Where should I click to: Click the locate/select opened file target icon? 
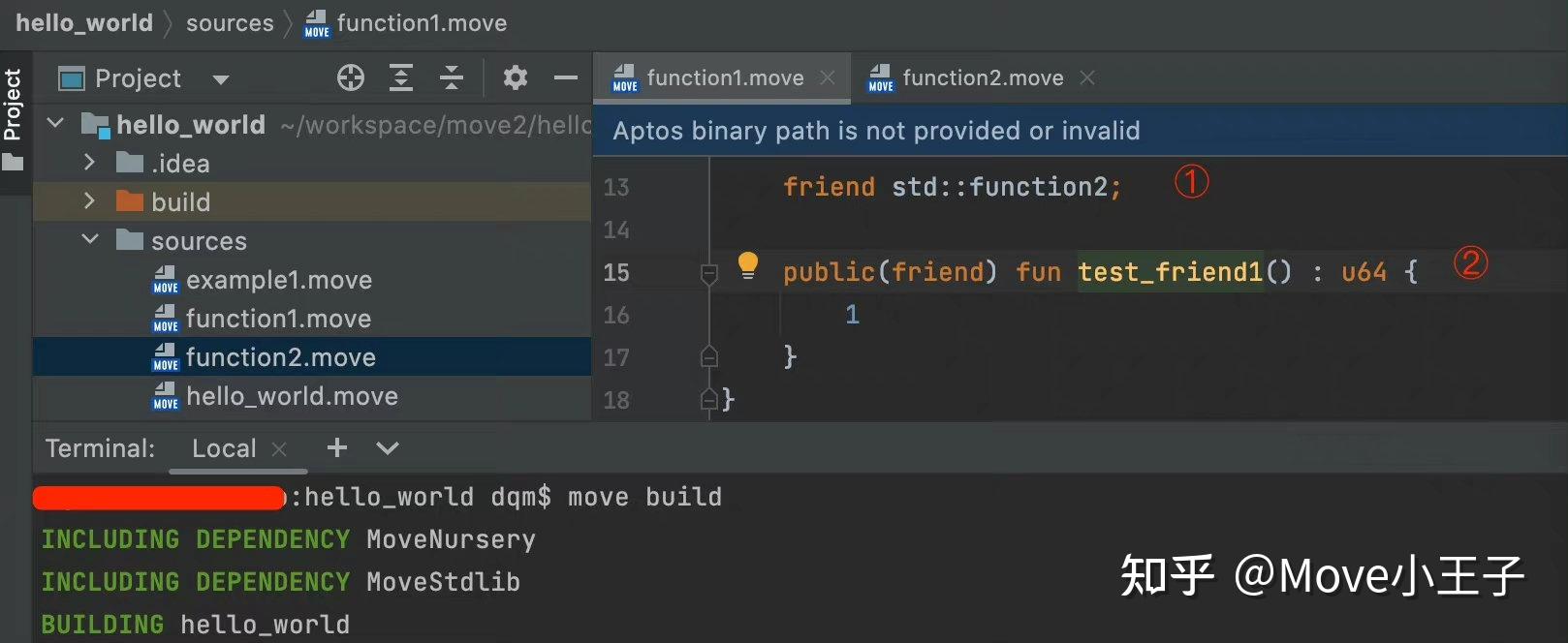351,78
